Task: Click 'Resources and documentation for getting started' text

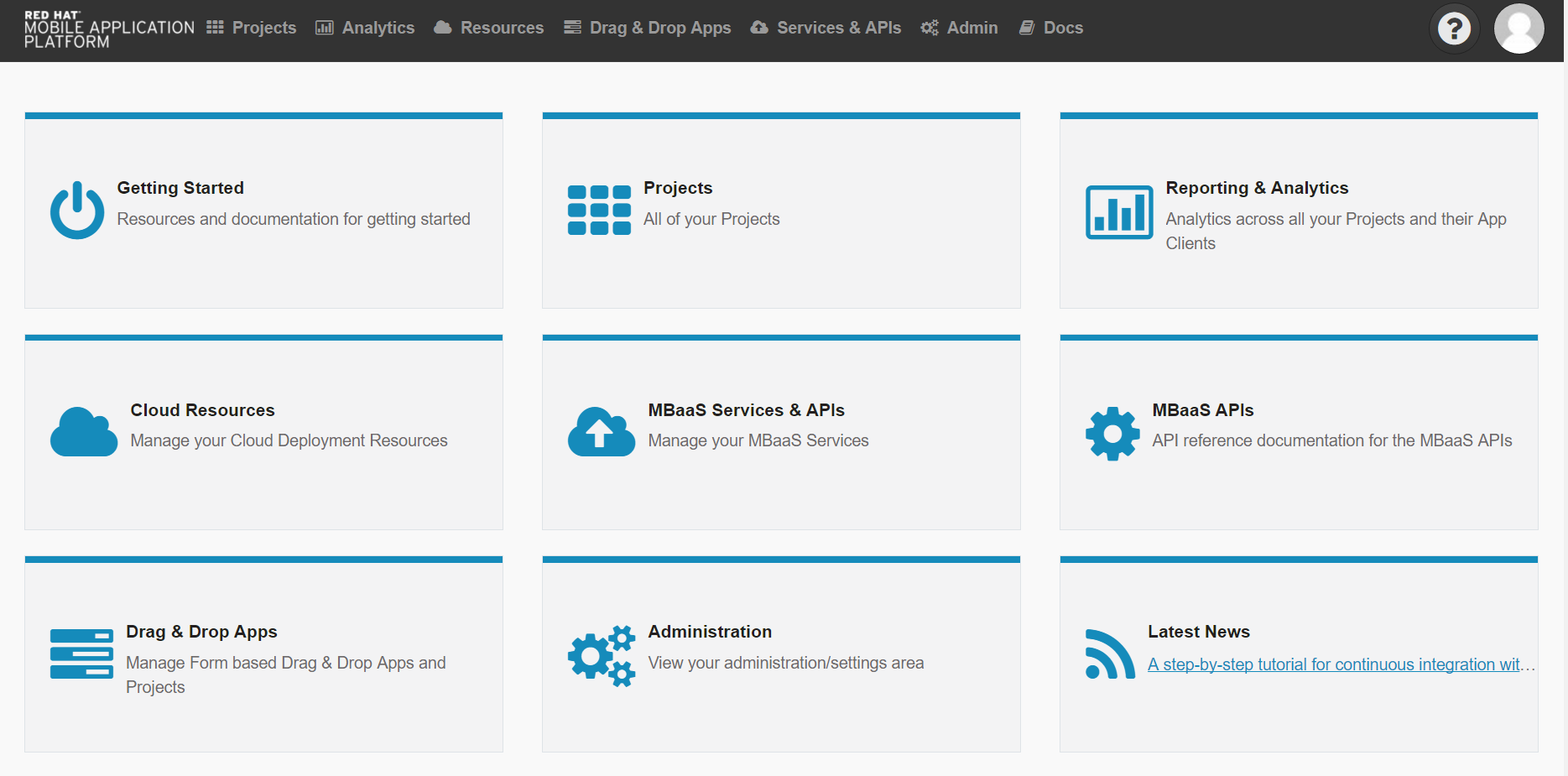Action: click(x=294, y=219)
